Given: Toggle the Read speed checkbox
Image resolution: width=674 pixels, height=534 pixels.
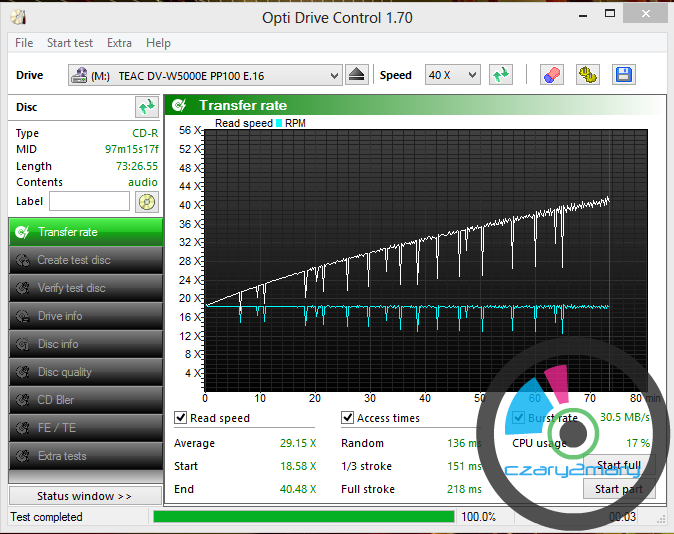Looking at the screenshot, I should (x=181, y=418).
